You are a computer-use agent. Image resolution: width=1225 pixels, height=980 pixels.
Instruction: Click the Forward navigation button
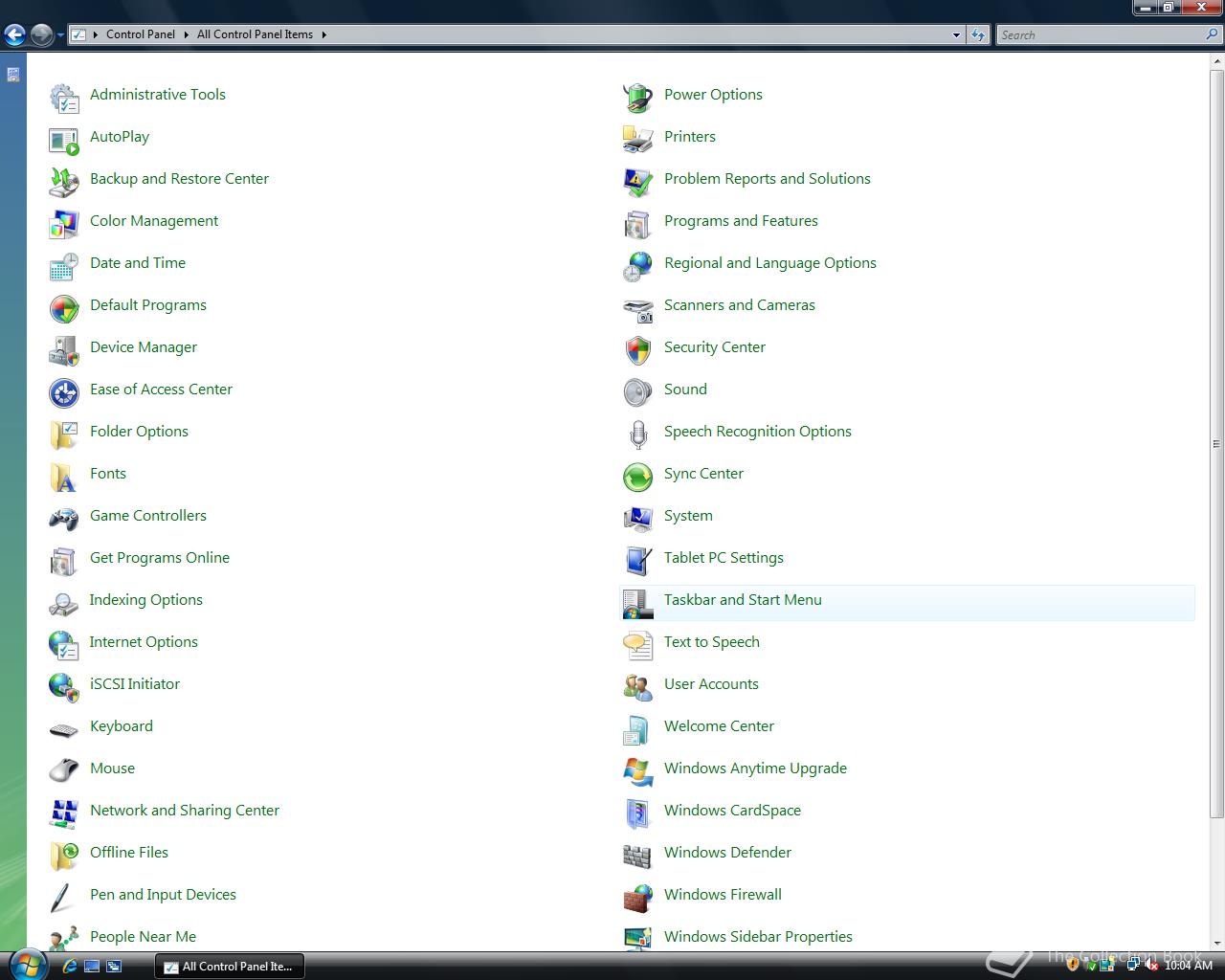click(41, 35)
